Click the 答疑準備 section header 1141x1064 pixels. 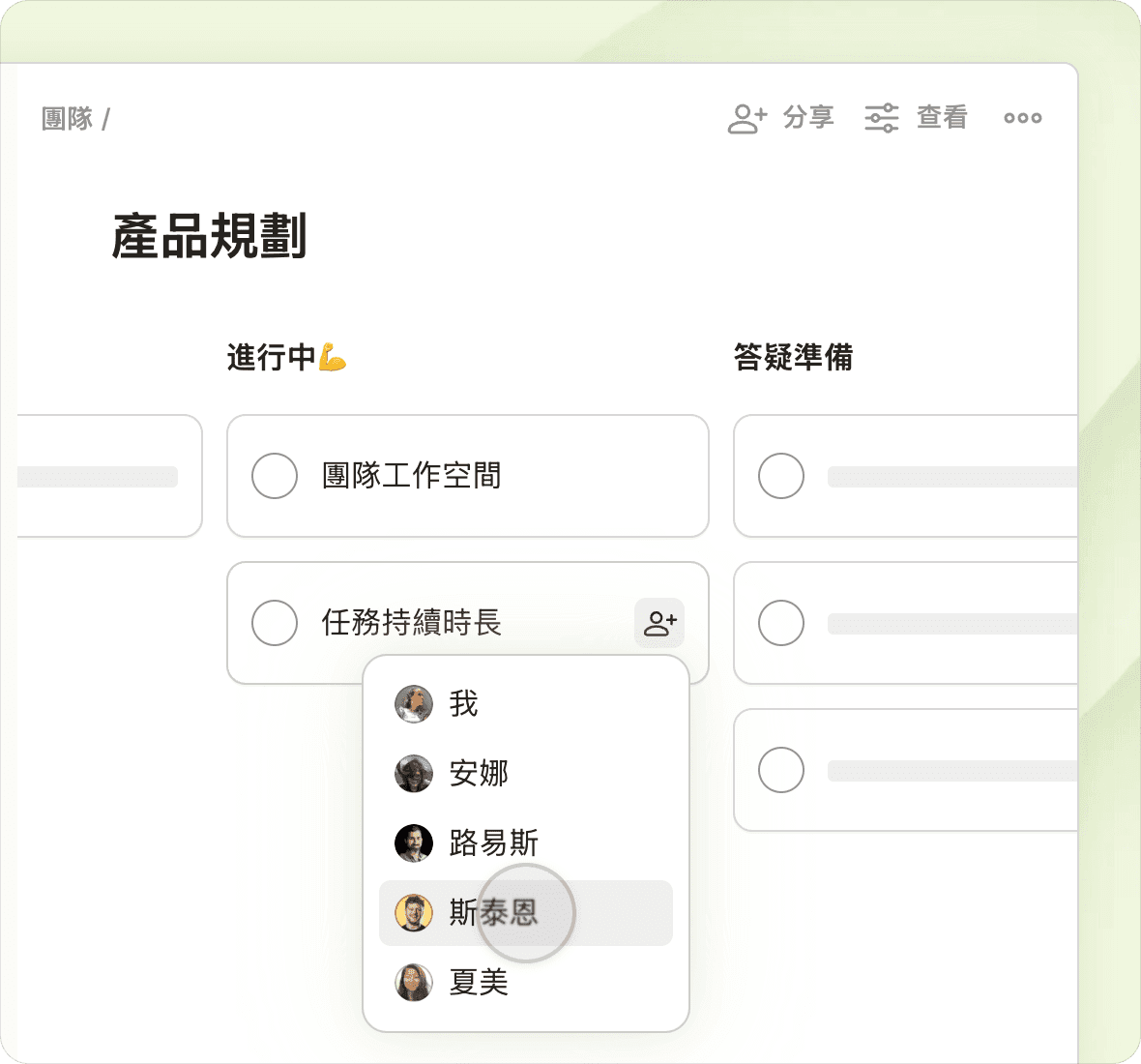pyautogui.click(x=793, y=358)
